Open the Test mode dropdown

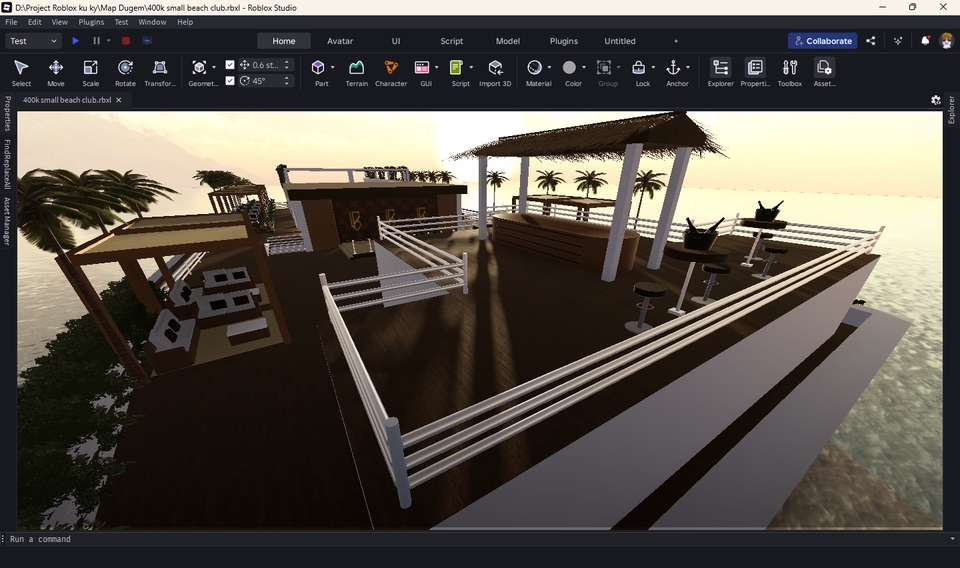[x=33, y=41]
